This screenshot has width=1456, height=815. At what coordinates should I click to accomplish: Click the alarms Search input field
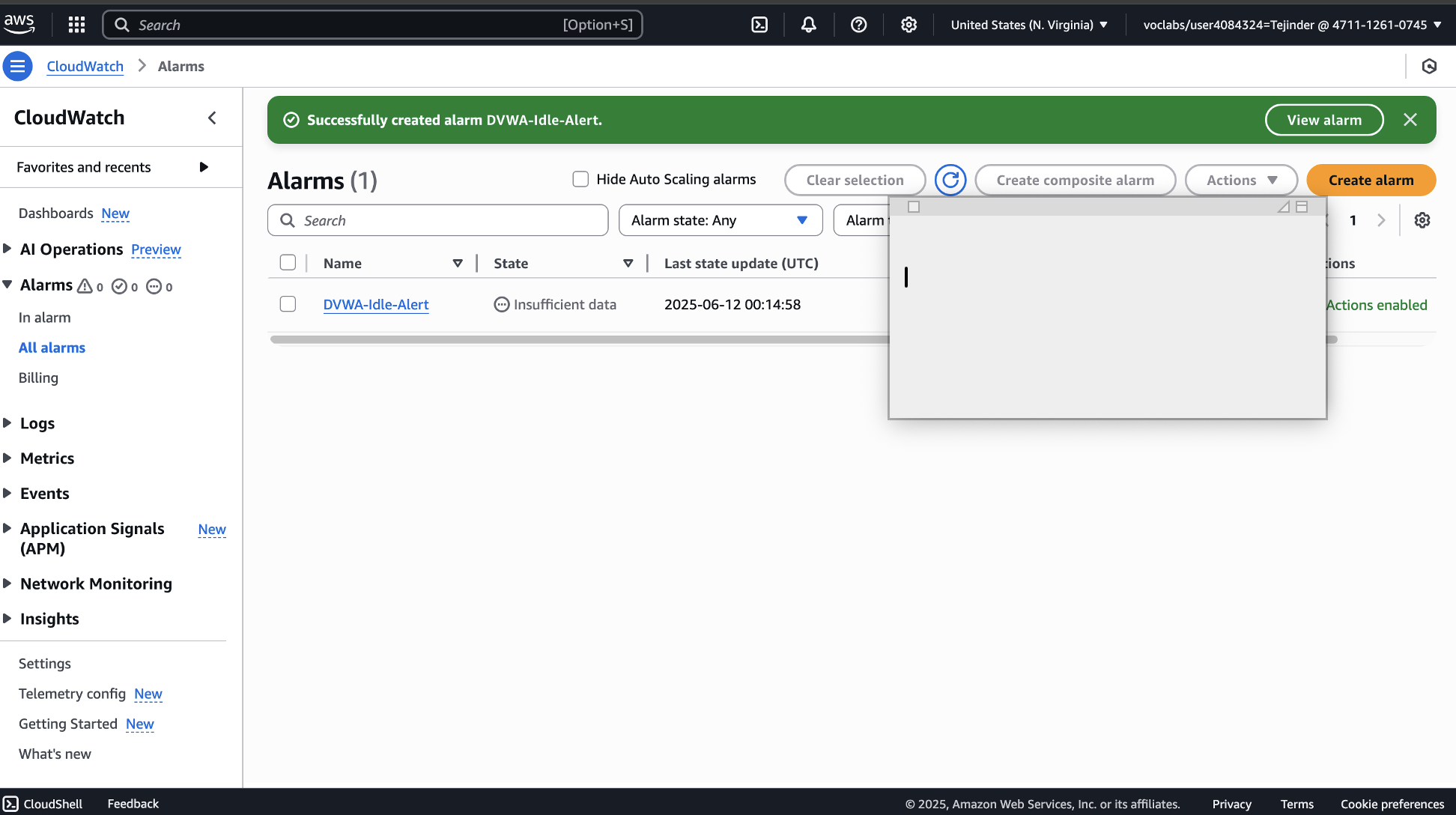(438, 220)
